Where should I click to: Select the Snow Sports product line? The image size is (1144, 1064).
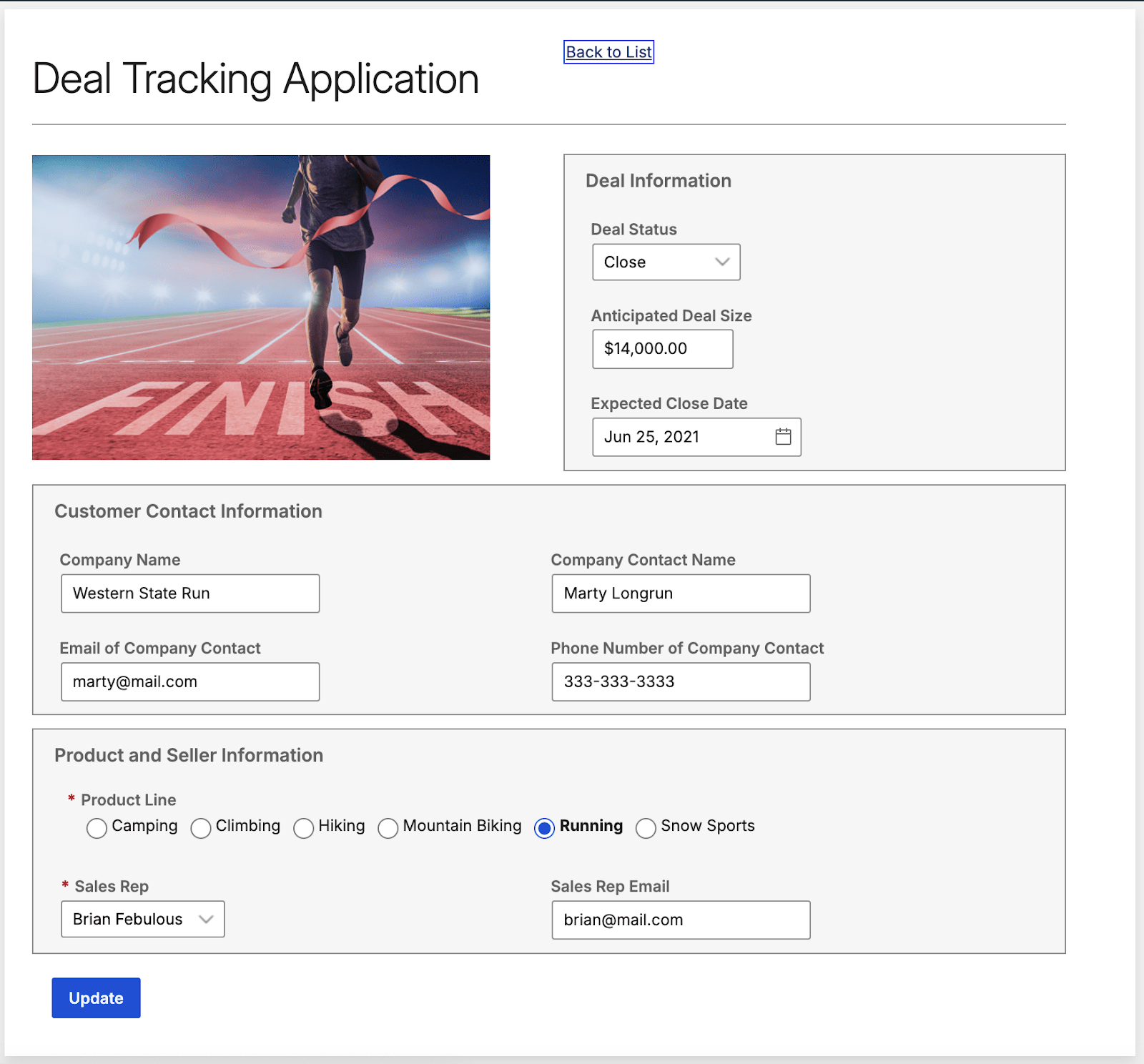coord(646,828)
